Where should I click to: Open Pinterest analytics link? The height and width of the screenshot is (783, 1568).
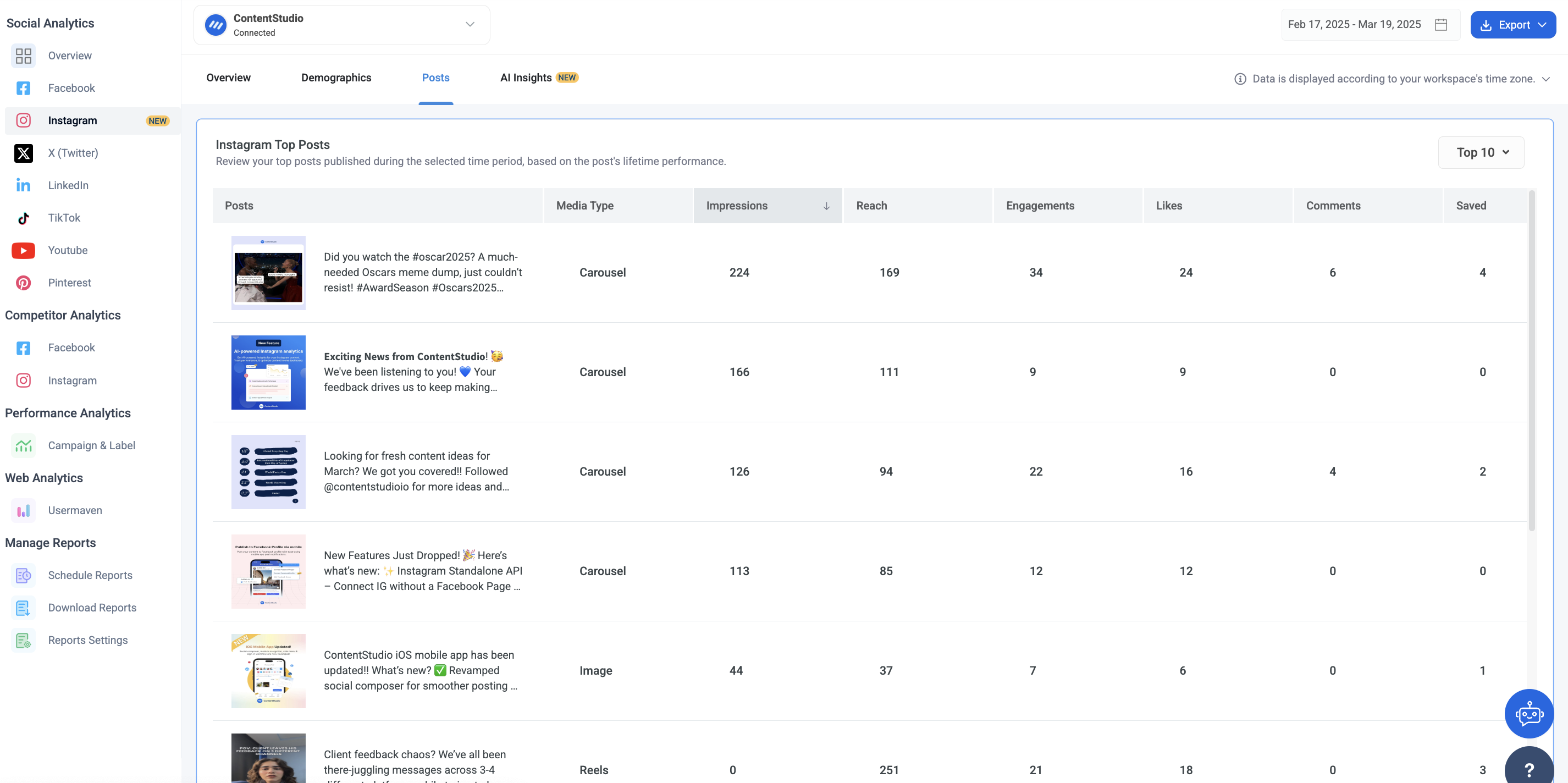pyautogui.click(x=69, y=283)
